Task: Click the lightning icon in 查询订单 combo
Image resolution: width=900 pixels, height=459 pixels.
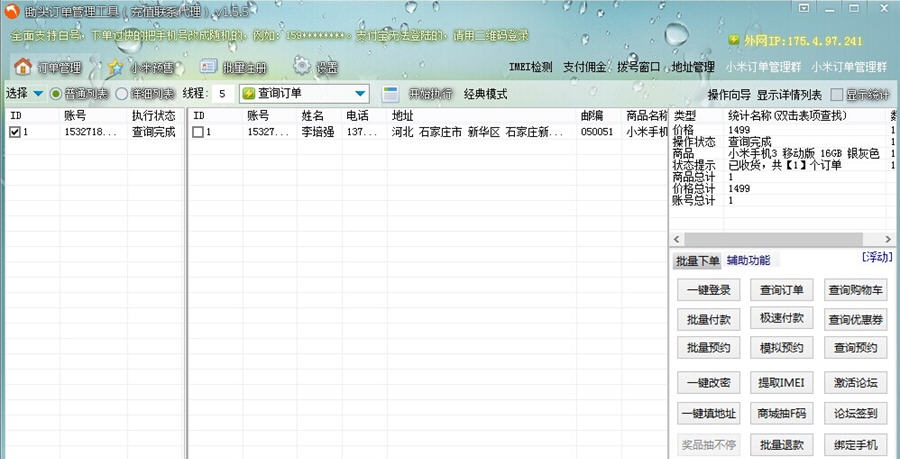Action: click(x=249, y=94)
